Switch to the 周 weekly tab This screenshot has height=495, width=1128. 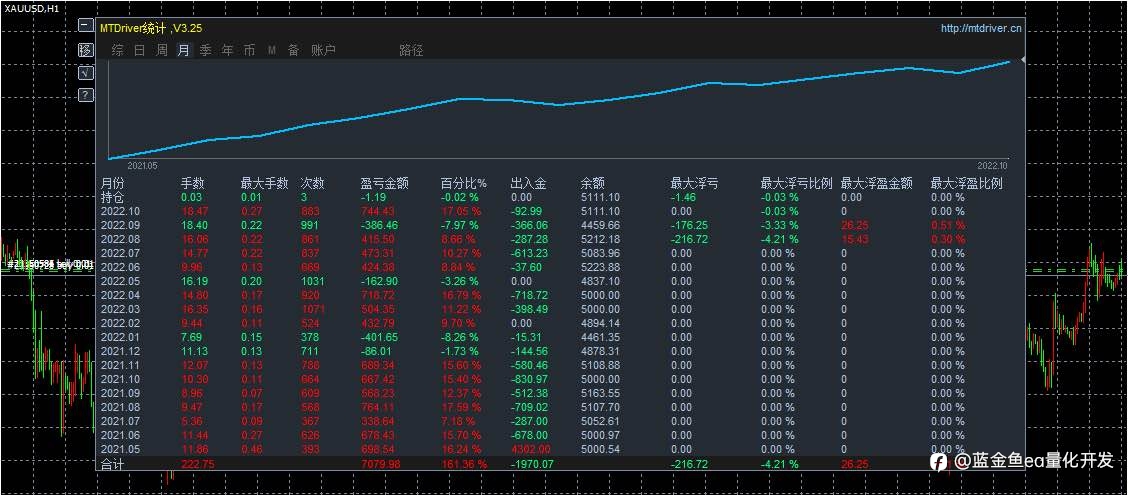click(x=162, y=50)
